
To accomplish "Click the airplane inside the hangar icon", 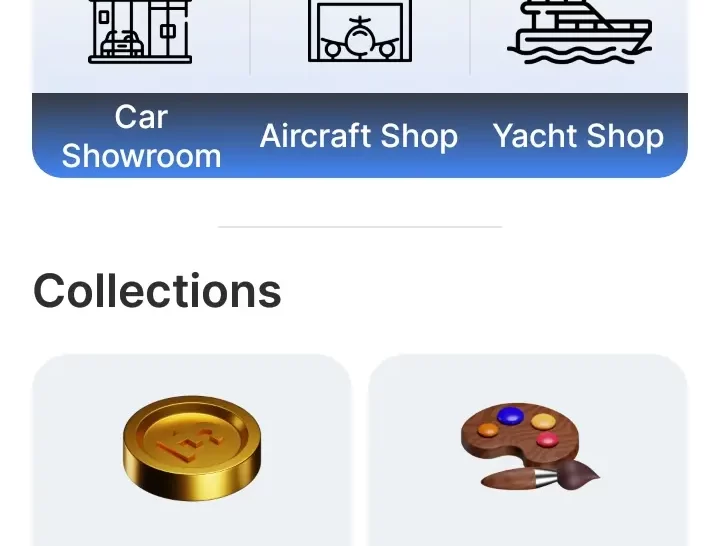I will [360, 39].
